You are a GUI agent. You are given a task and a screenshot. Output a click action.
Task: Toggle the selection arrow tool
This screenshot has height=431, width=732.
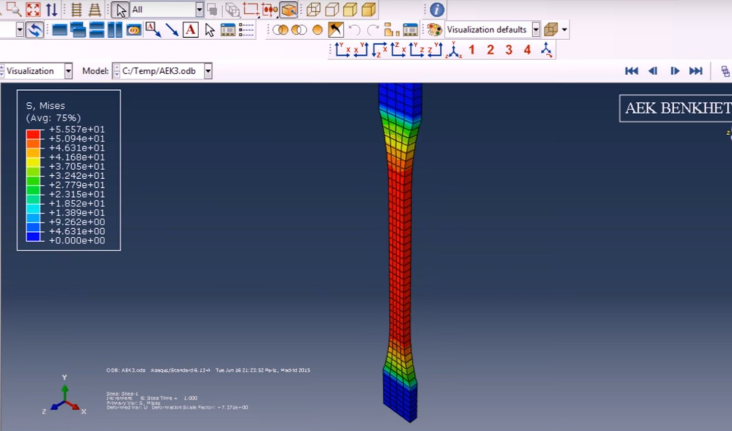120,10
